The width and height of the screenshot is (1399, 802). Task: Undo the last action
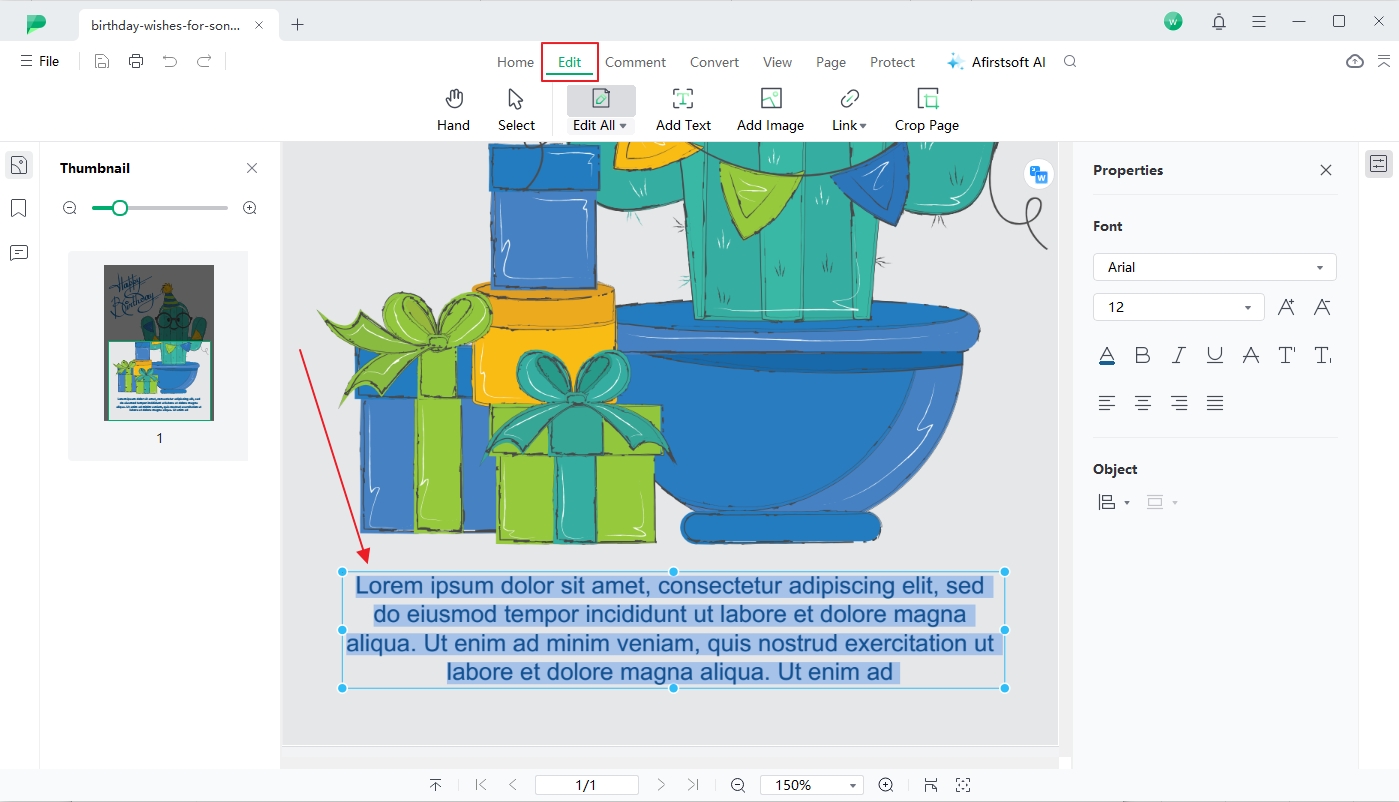pyautogui.click(x=170, y=61)
